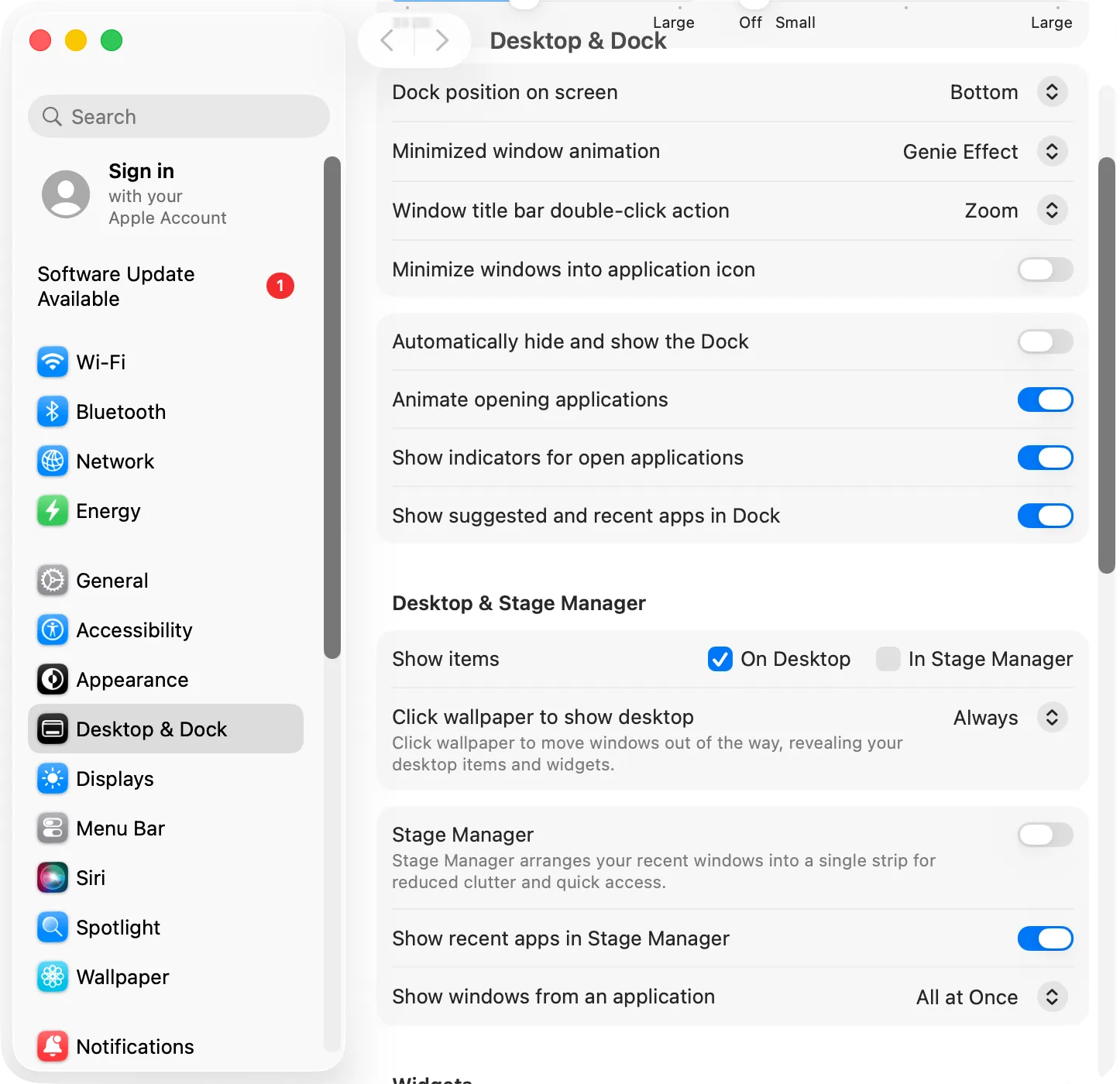Open Wi-Fi settings icon in sidebar

click(53, 362)
